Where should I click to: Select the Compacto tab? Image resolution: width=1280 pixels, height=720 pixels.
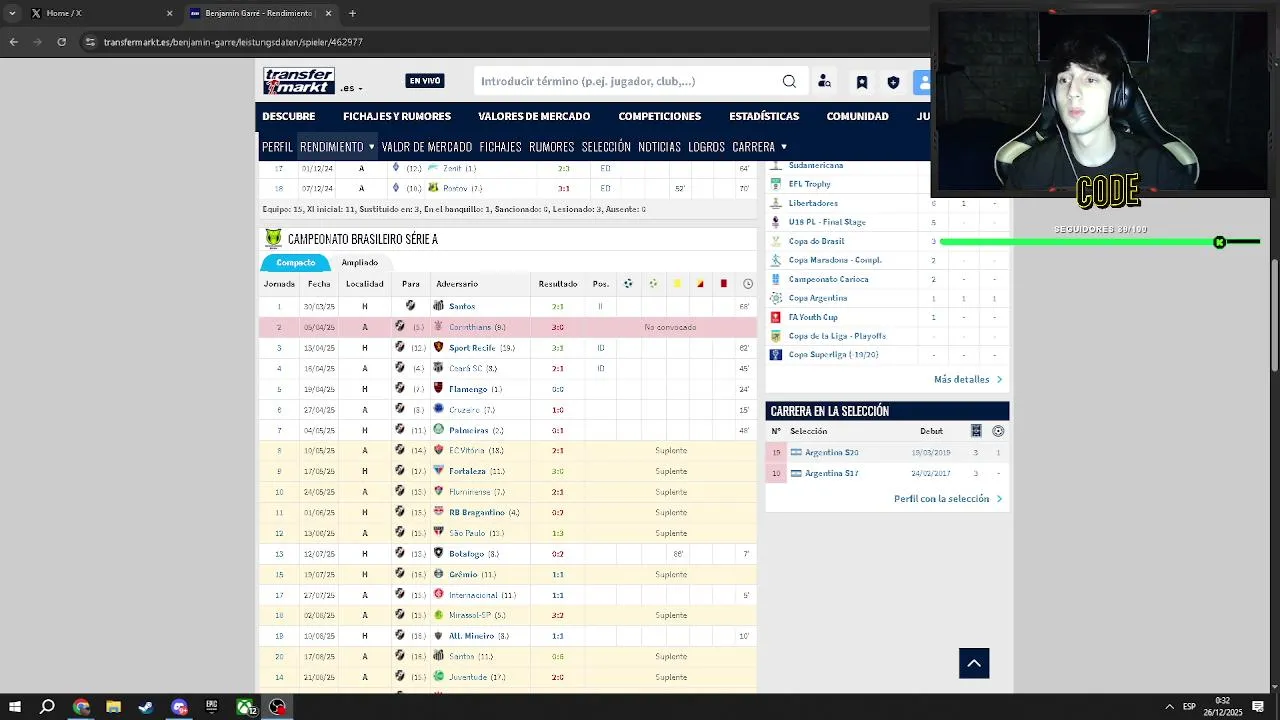point(295,263)
